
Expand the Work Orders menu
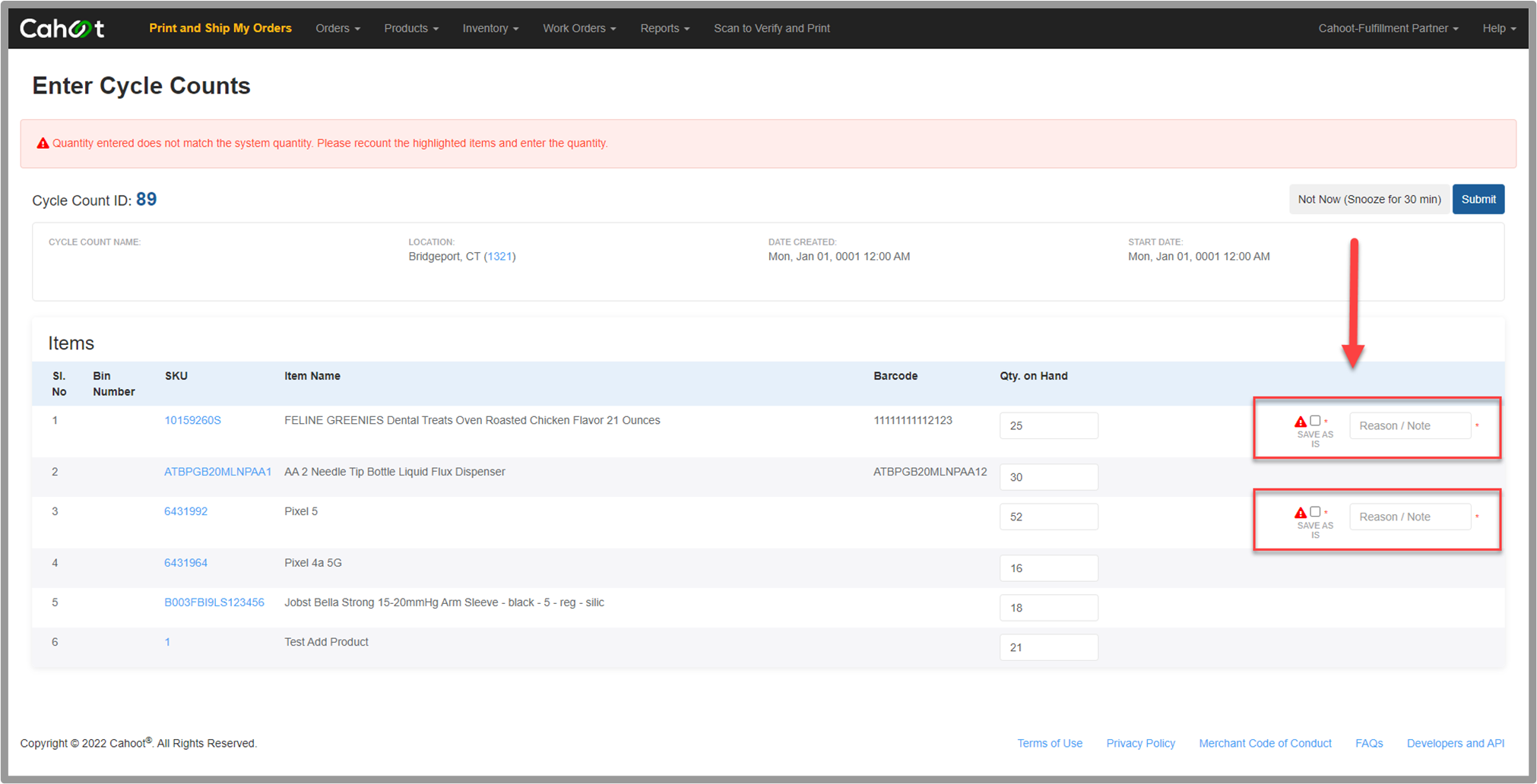click(x=579, y=28)
